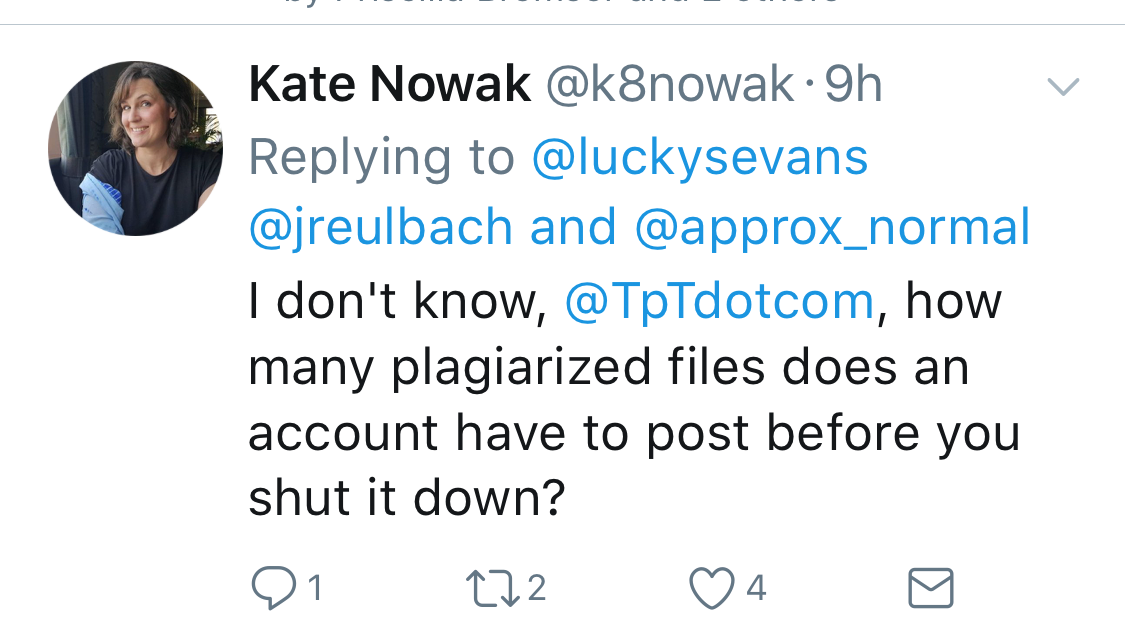Click the reply count number 1
The image size is (1125, 638).
(315, 588)
